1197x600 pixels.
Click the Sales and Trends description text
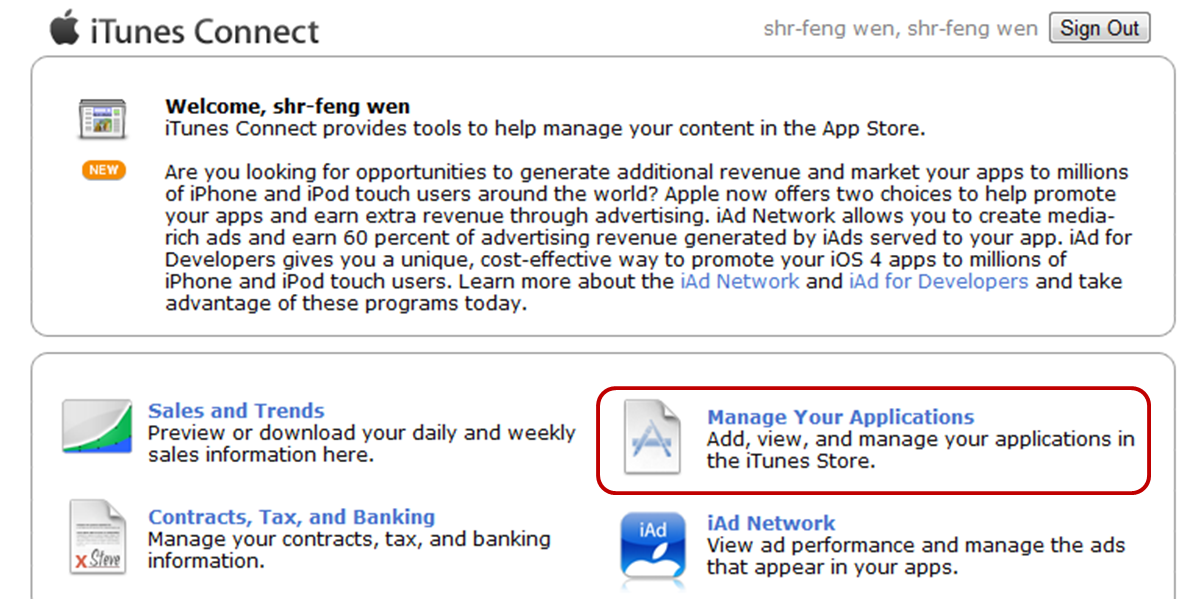362,444
